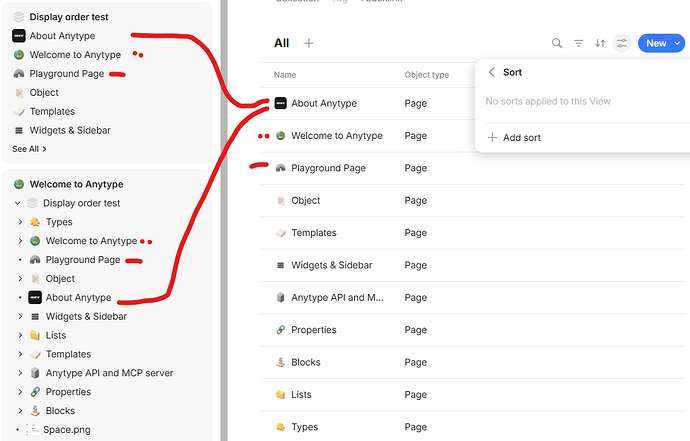Viewport: 690px width, 441px height.
Task: Click the filter icon beside search
Action: tap(578, 43)
